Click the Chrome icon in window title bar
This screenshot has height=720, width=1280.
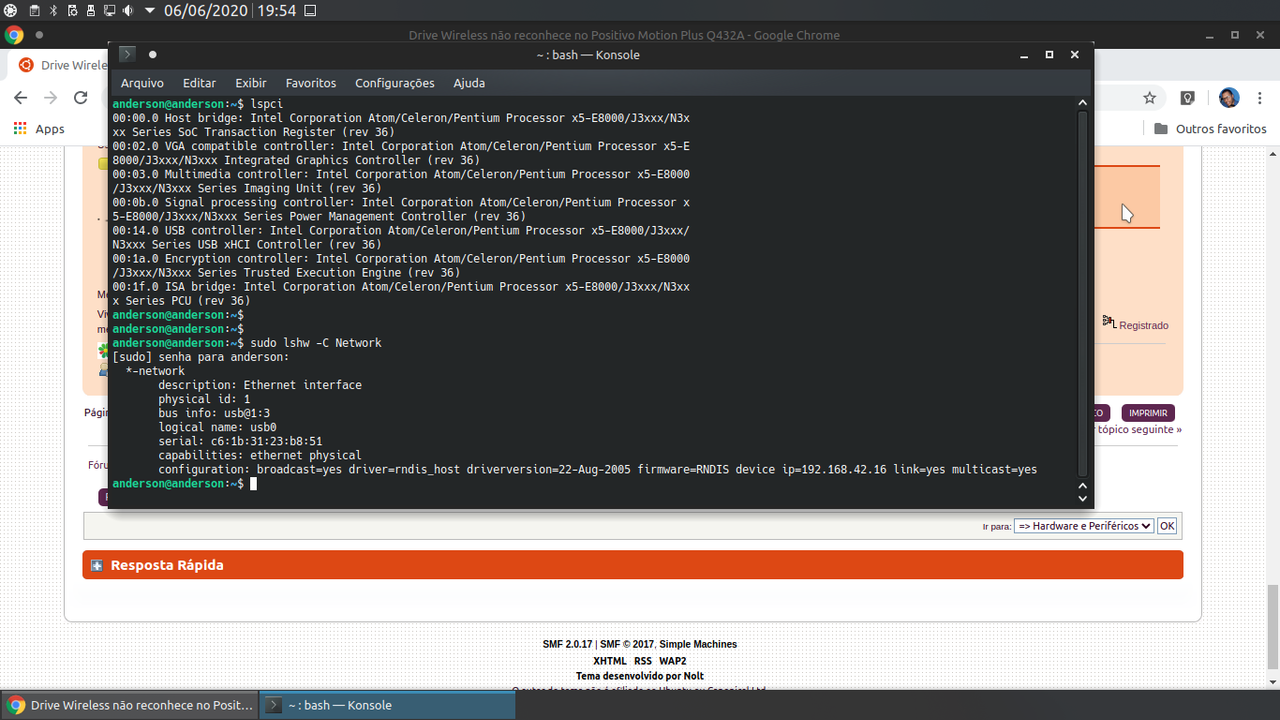(x=14, y=35)
